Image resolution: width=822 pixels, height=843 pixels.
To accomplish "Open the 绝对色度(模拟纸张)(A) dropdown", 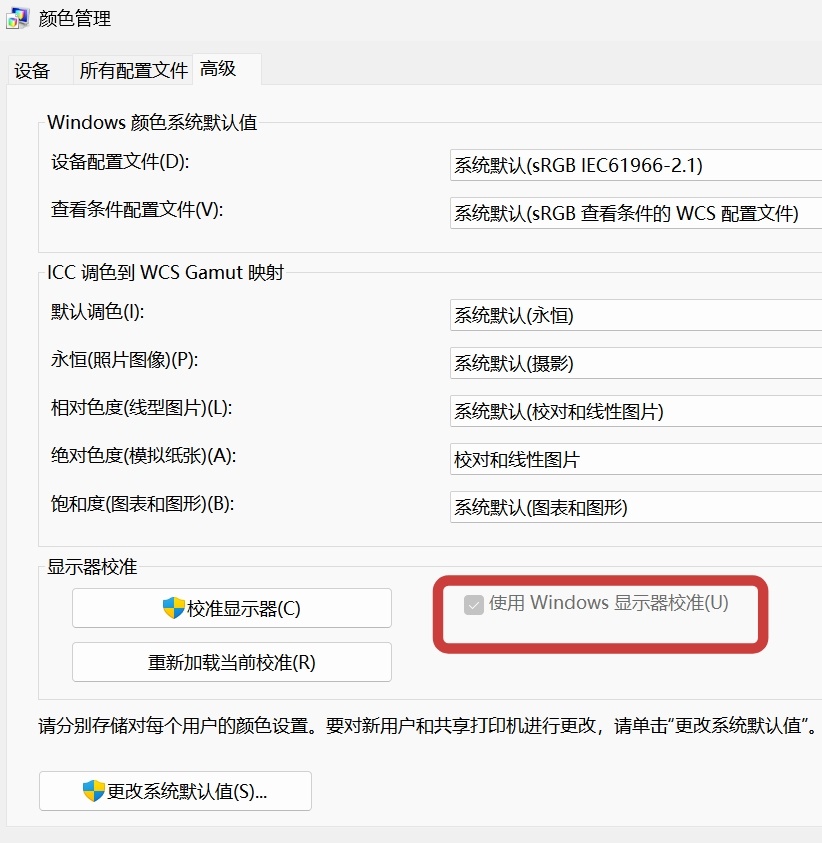I will pyautogui.click(x=636, y=459).
